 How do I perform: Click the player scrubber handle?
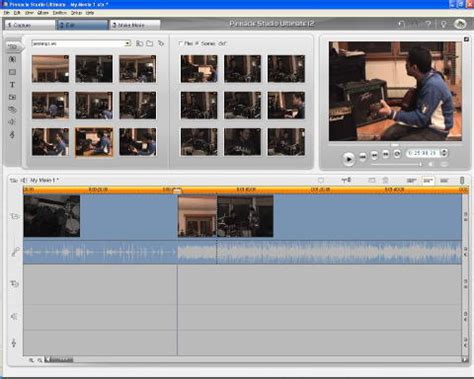click(x=395, y=145)
